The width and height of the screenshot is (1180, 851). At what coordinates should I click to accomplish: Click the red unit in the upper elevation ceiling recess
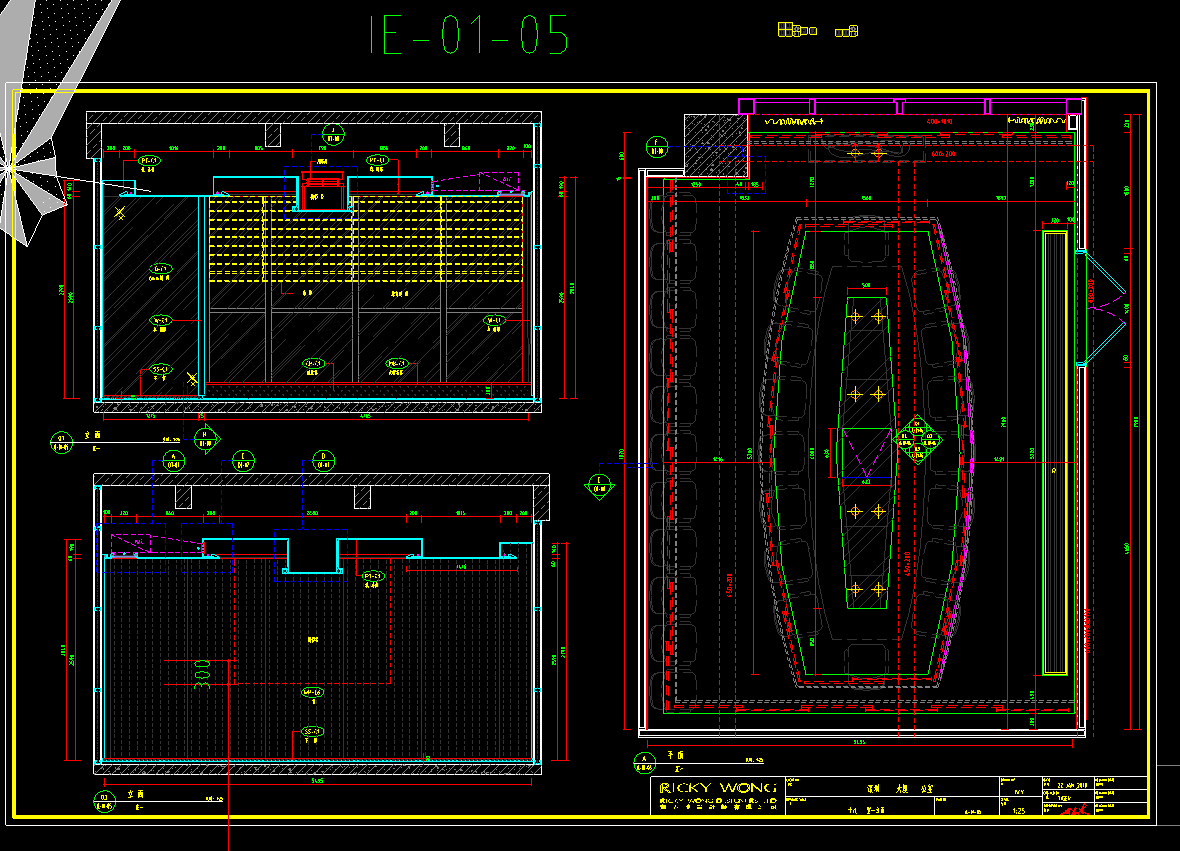coord(320,181)
